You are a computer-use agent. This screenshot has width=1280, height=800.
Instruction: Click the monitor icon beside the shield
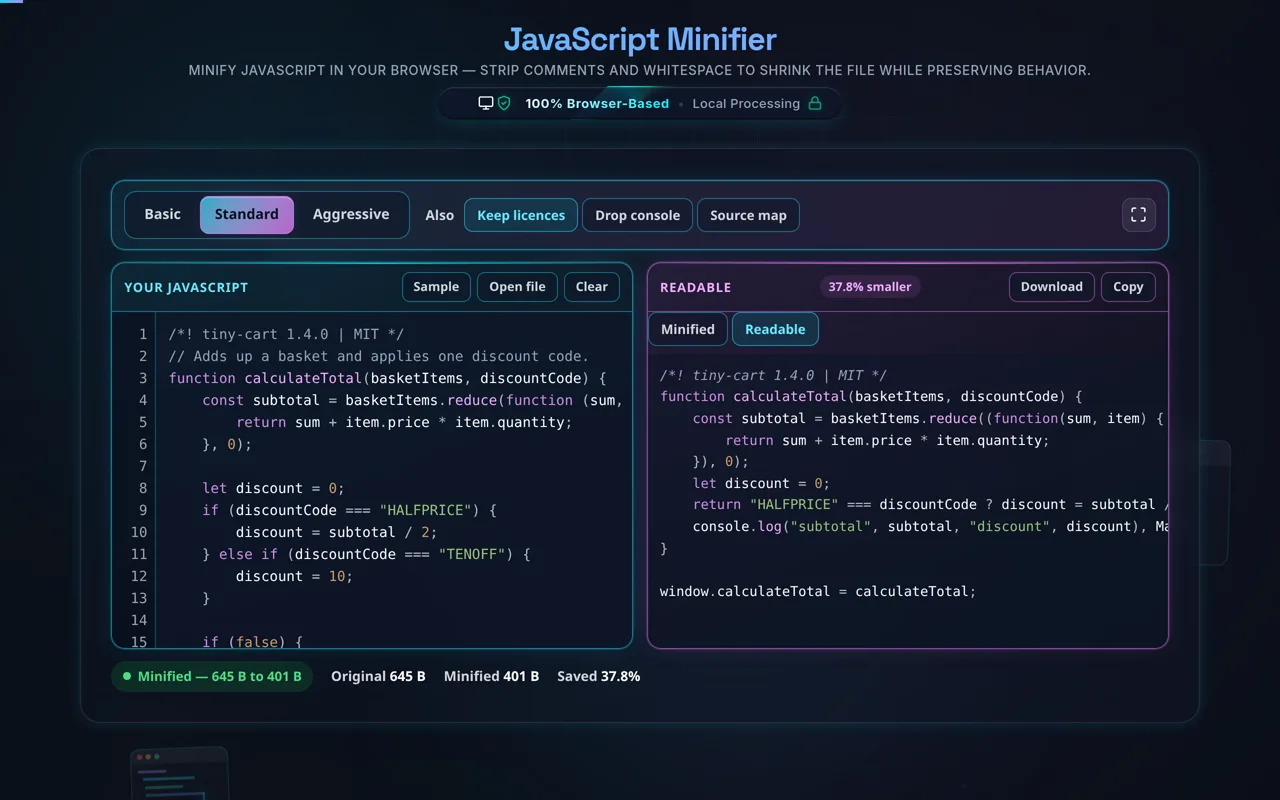coord(486,103)
